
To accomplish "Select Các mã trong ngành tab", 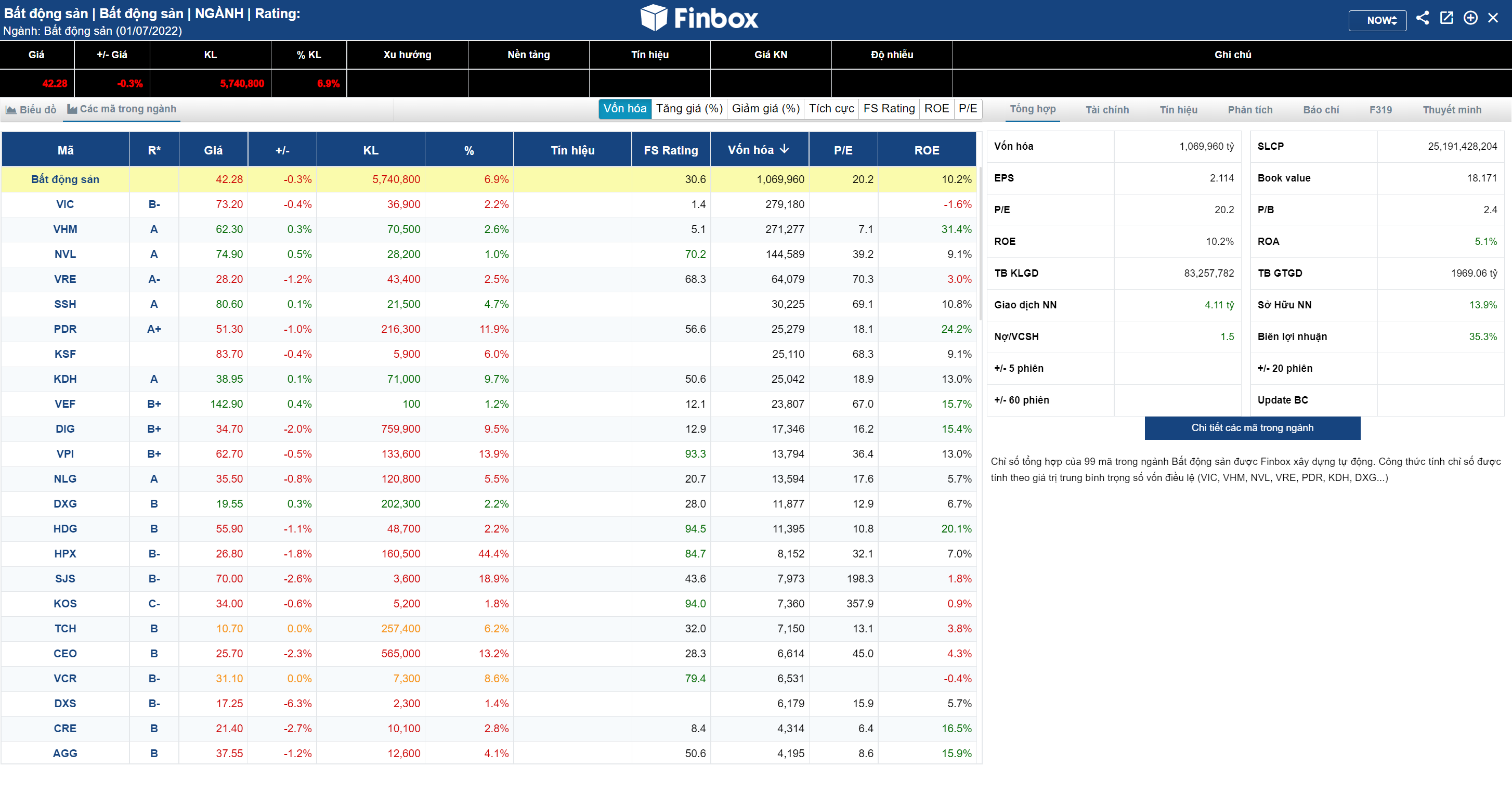I will click(x=122, y=109).
